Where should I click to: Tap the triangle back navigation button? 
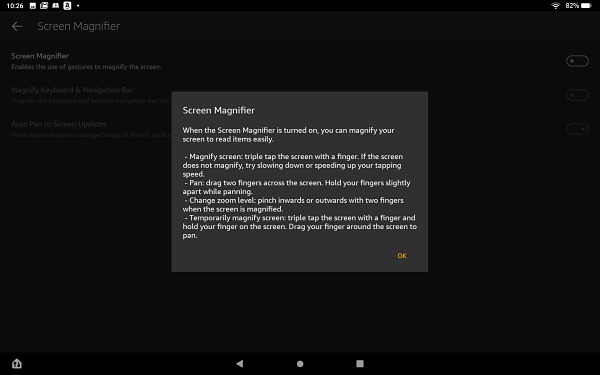click(240, 363)
